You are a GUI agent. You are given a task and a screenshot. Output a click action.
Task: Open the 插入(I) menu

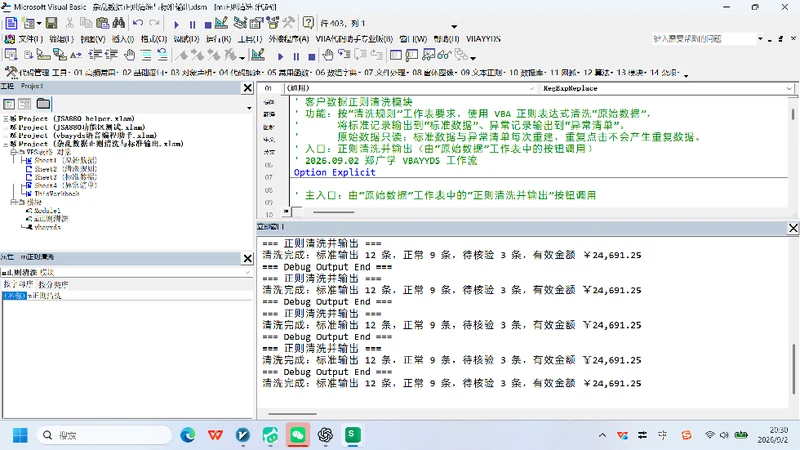click(x=123, y=39)
